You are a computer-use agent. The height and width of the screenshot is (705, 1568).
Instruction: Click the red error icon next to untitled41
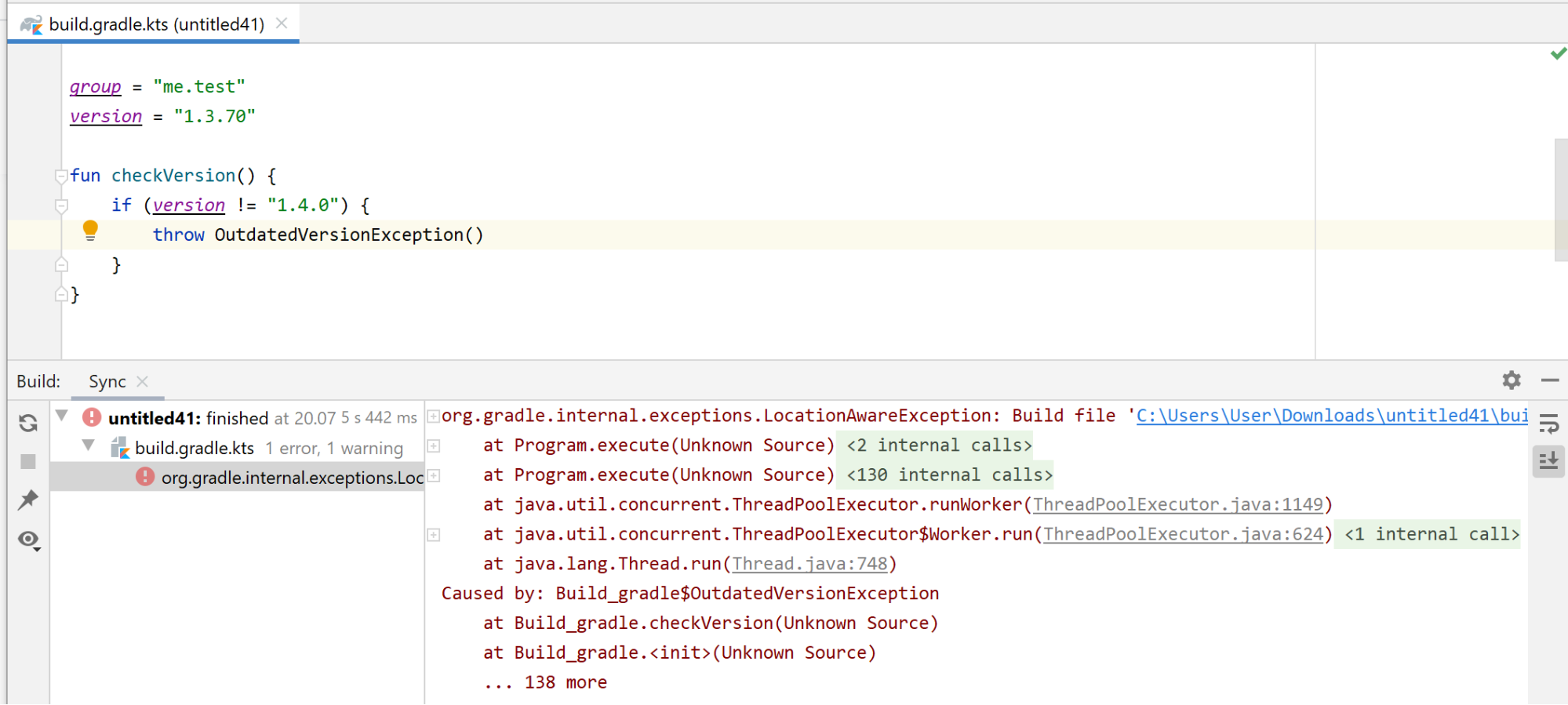coord(92,417)
